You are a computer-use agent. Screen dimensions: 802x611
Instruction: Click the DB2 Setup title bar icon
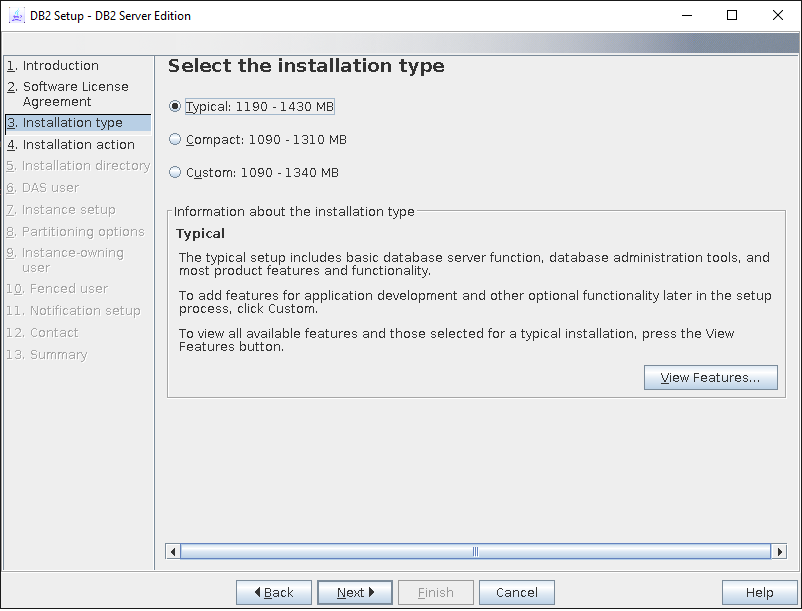[17, 16]
